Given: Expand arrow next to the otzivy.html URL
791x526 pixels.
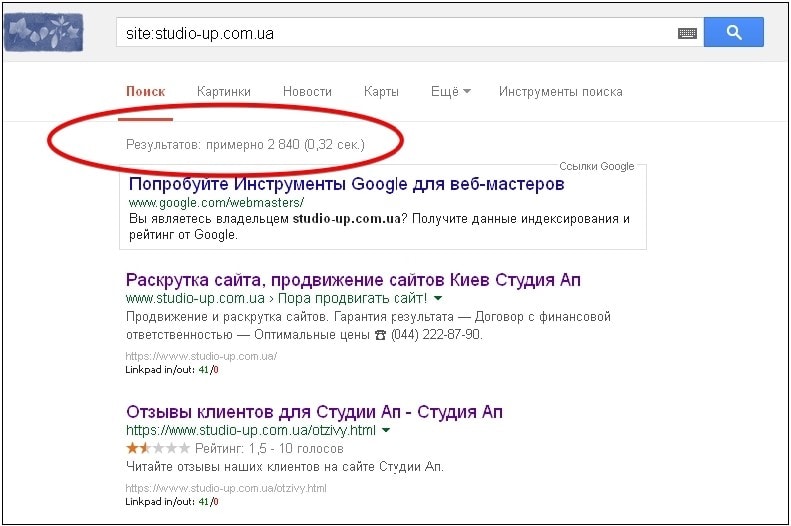Looking at the screenshot, I should pyautogui.click(x=386, y=431).
